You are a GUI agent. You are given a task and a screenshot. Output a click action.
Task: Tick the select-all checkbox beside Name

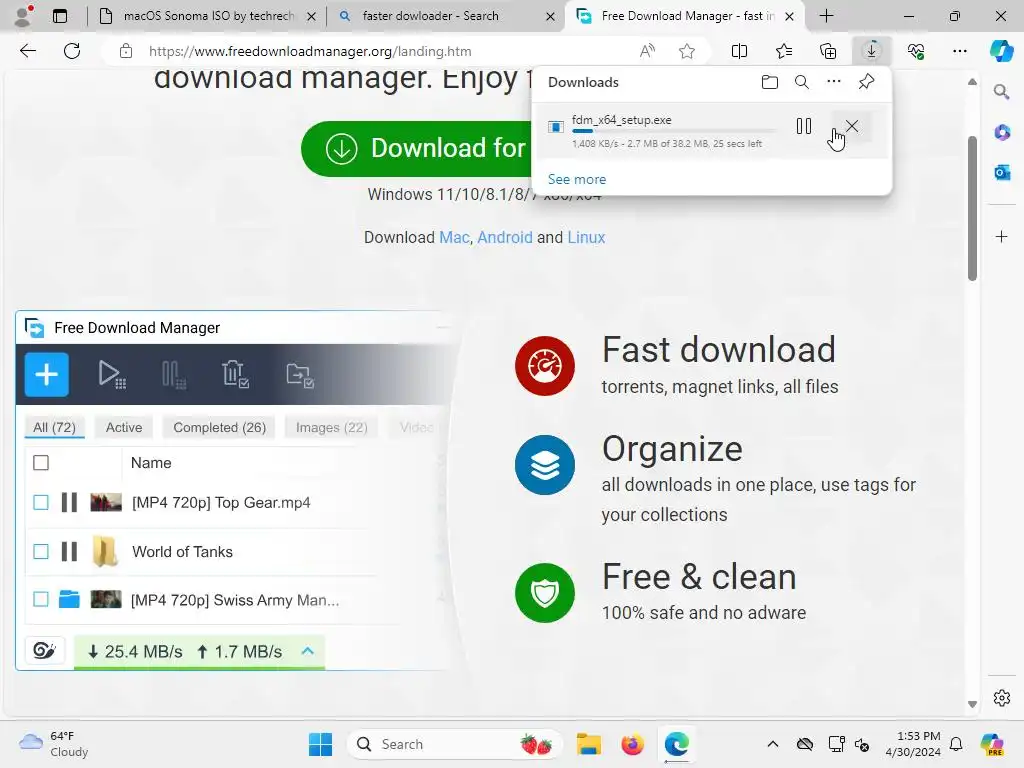41,463
